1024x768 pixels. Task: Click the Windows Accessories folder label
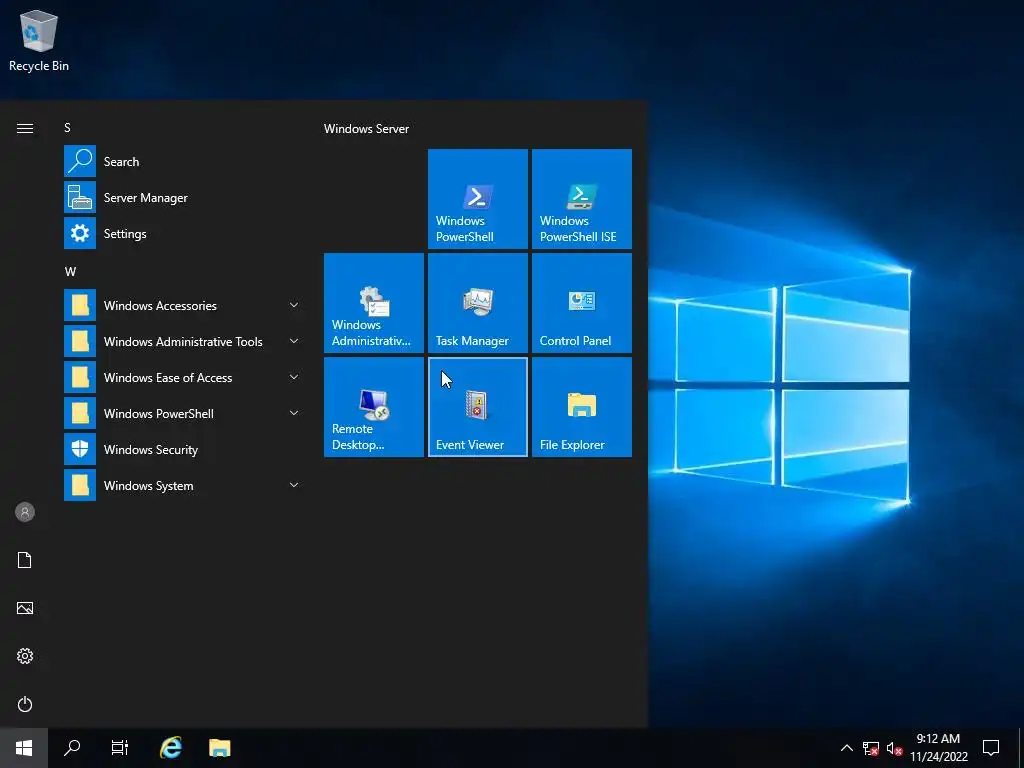[160, 306]
